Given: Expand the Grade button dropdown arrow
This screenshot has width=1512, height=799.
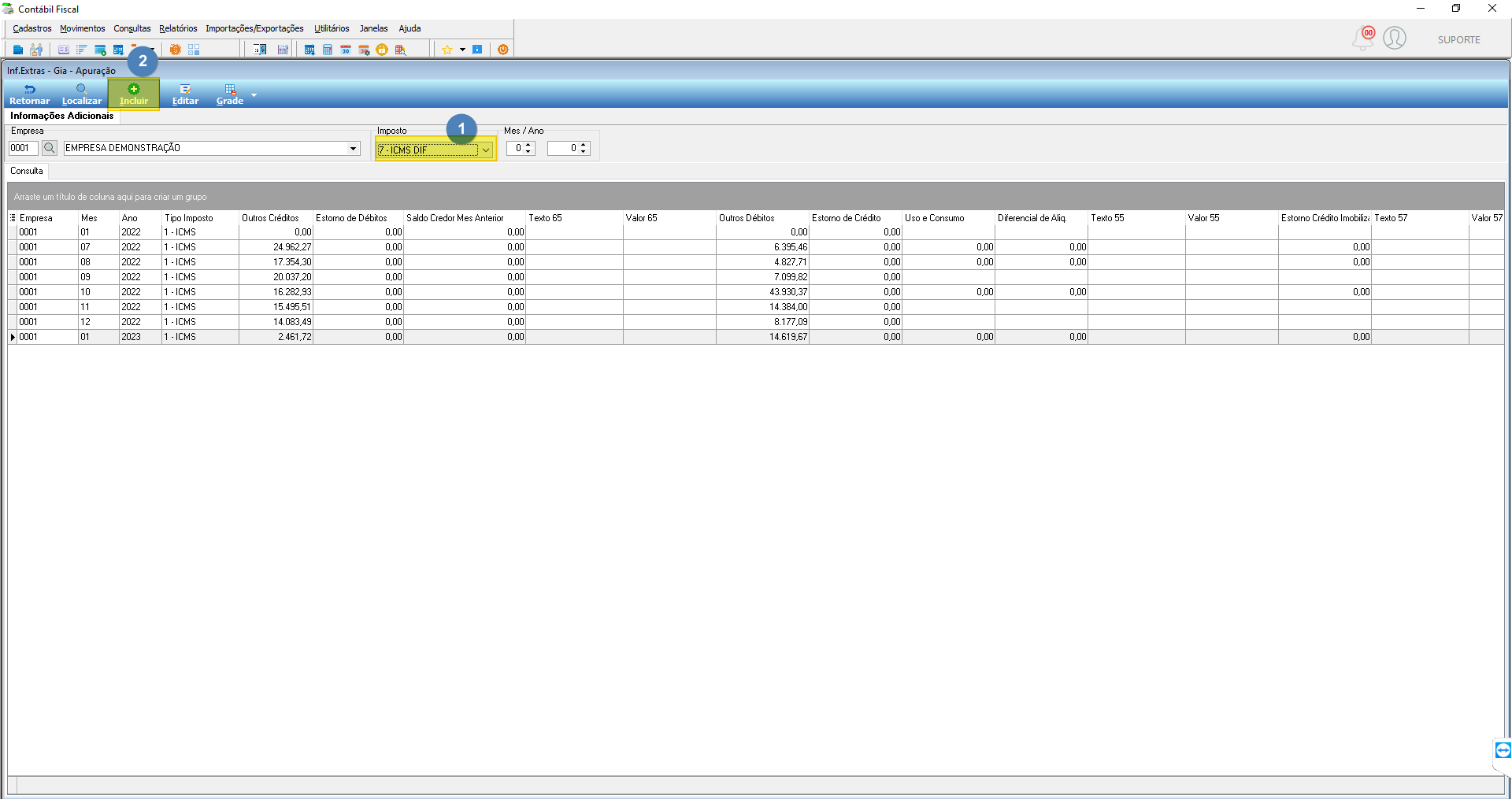Looking at the screenshot, I should point(254,95).
